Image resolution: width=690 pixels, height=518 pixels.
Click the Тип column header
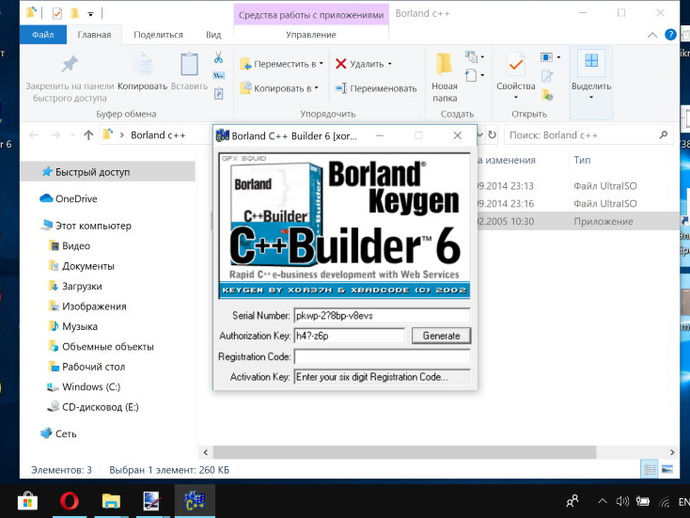coord(582,160)
